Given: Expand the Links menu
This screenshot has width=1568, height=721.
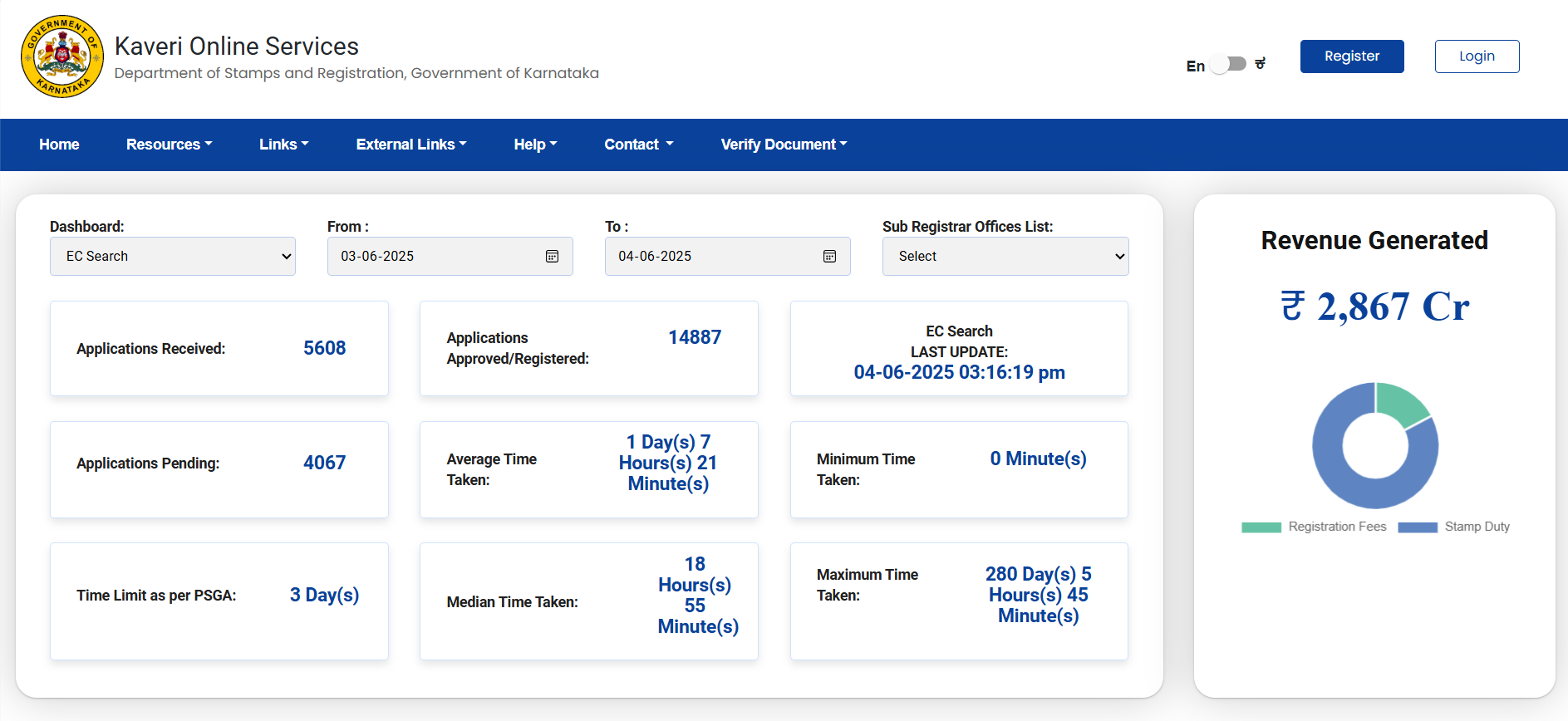Looking at the screenshot, I should [x=284, y=145].
